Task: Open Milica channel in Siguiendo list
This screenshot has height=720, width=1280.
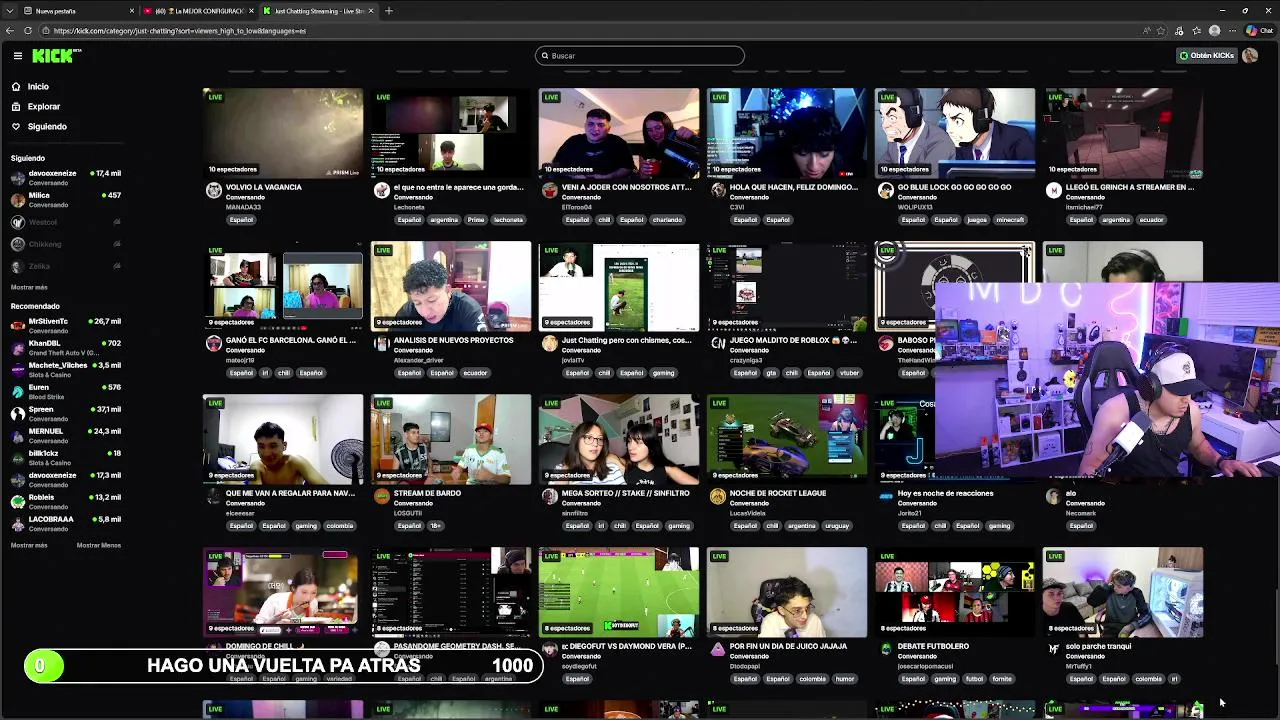Action: pyautogui.click(x=65, y=200)
